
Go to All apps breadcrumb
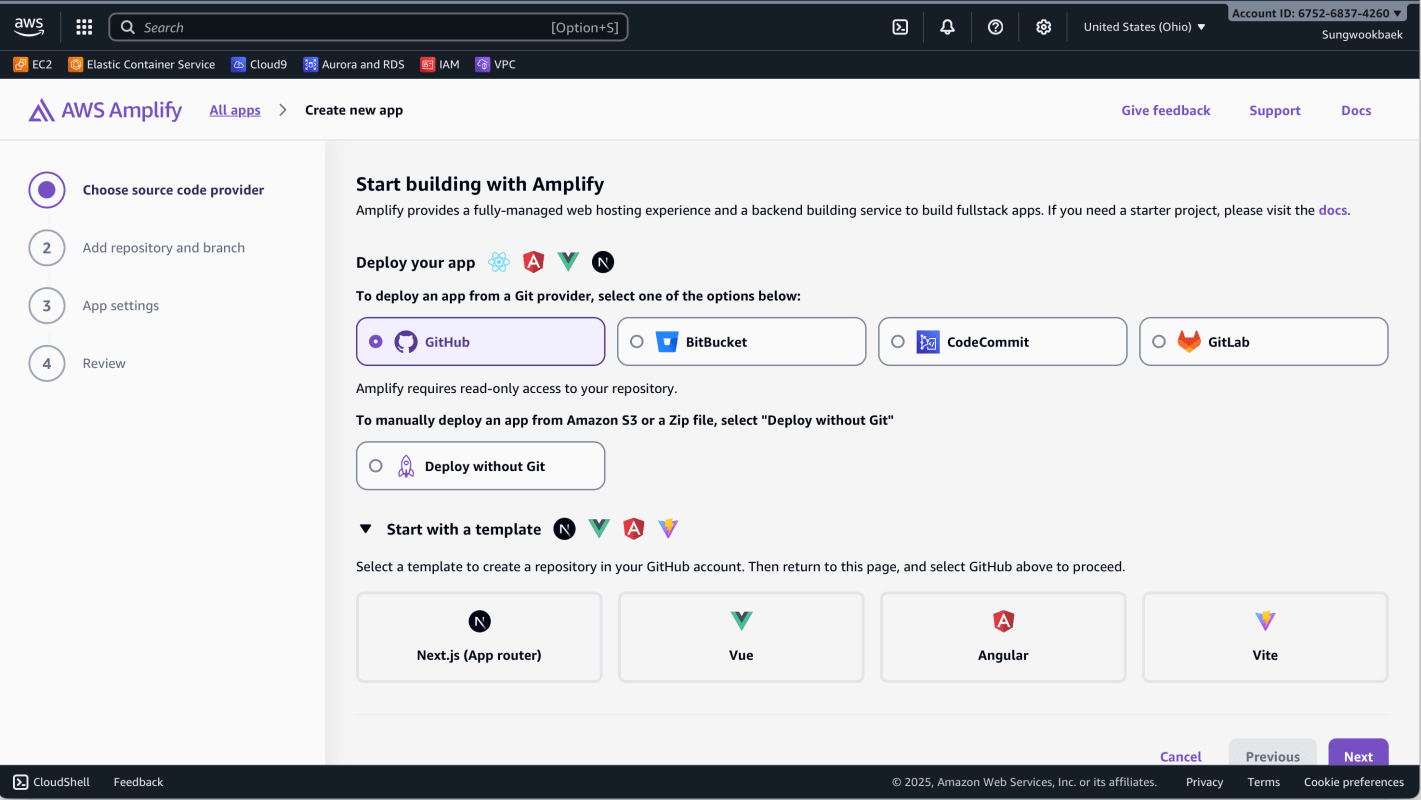(x=235, y=110)
